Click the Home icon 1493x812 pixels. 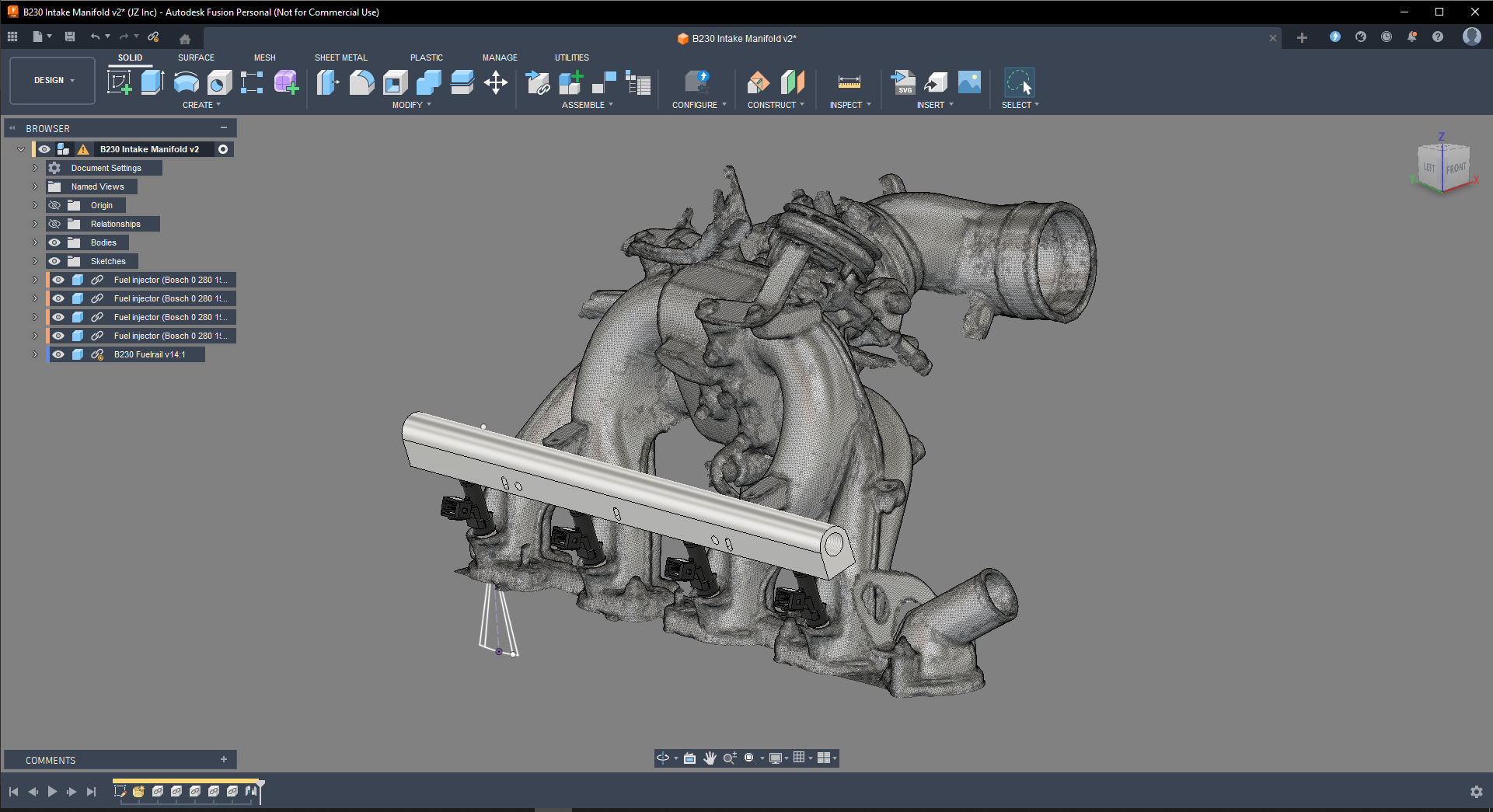point(185,39)
